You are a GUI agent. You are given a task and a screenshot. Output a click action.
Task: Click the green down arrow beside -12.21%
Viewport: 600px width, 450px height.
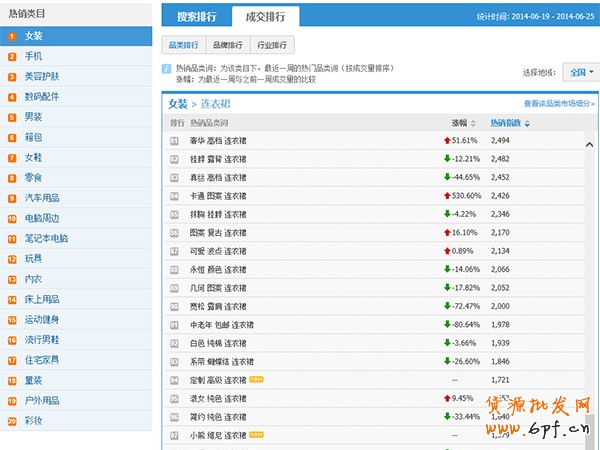[447, 158]
